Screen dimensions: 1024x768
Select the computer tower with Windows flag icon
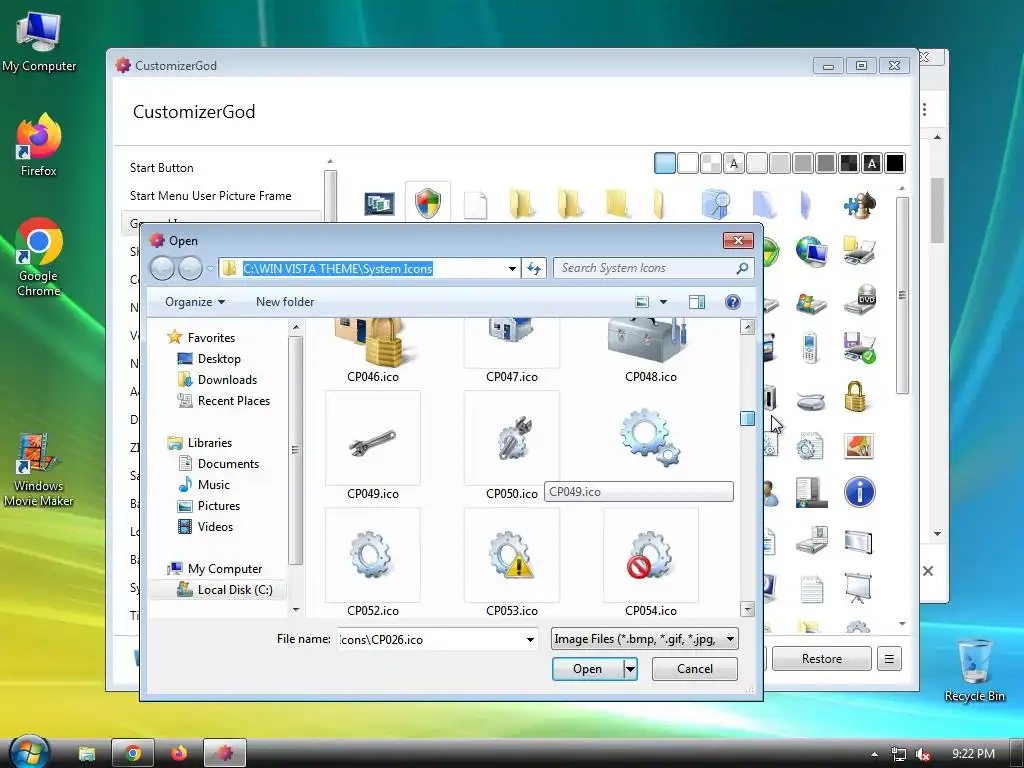click(x=811, y=492)
